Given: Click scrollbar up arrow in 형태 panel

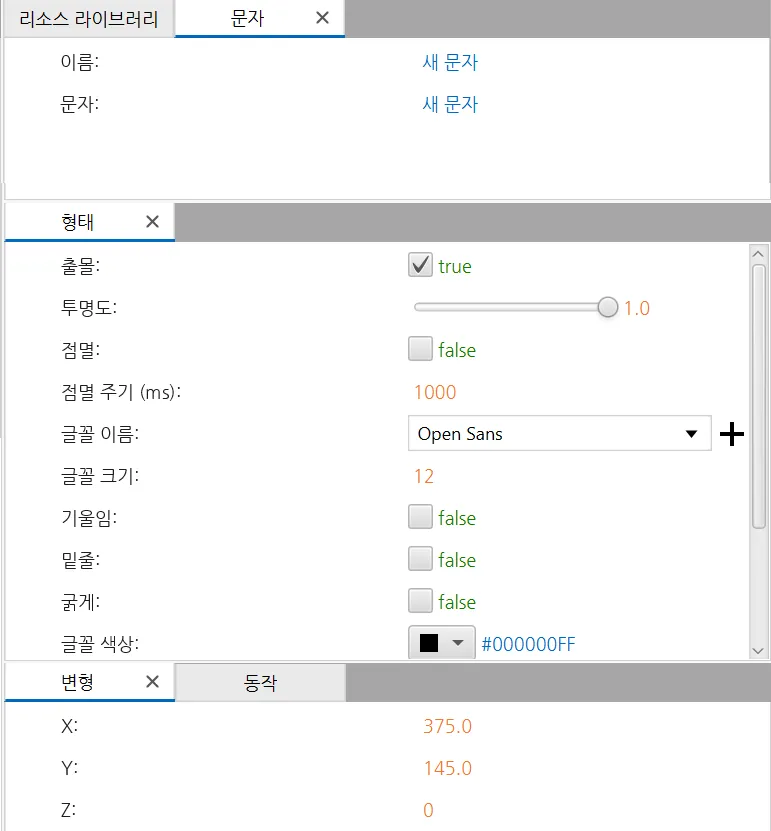Looking at the screenshot, I should tap(758, 254).
